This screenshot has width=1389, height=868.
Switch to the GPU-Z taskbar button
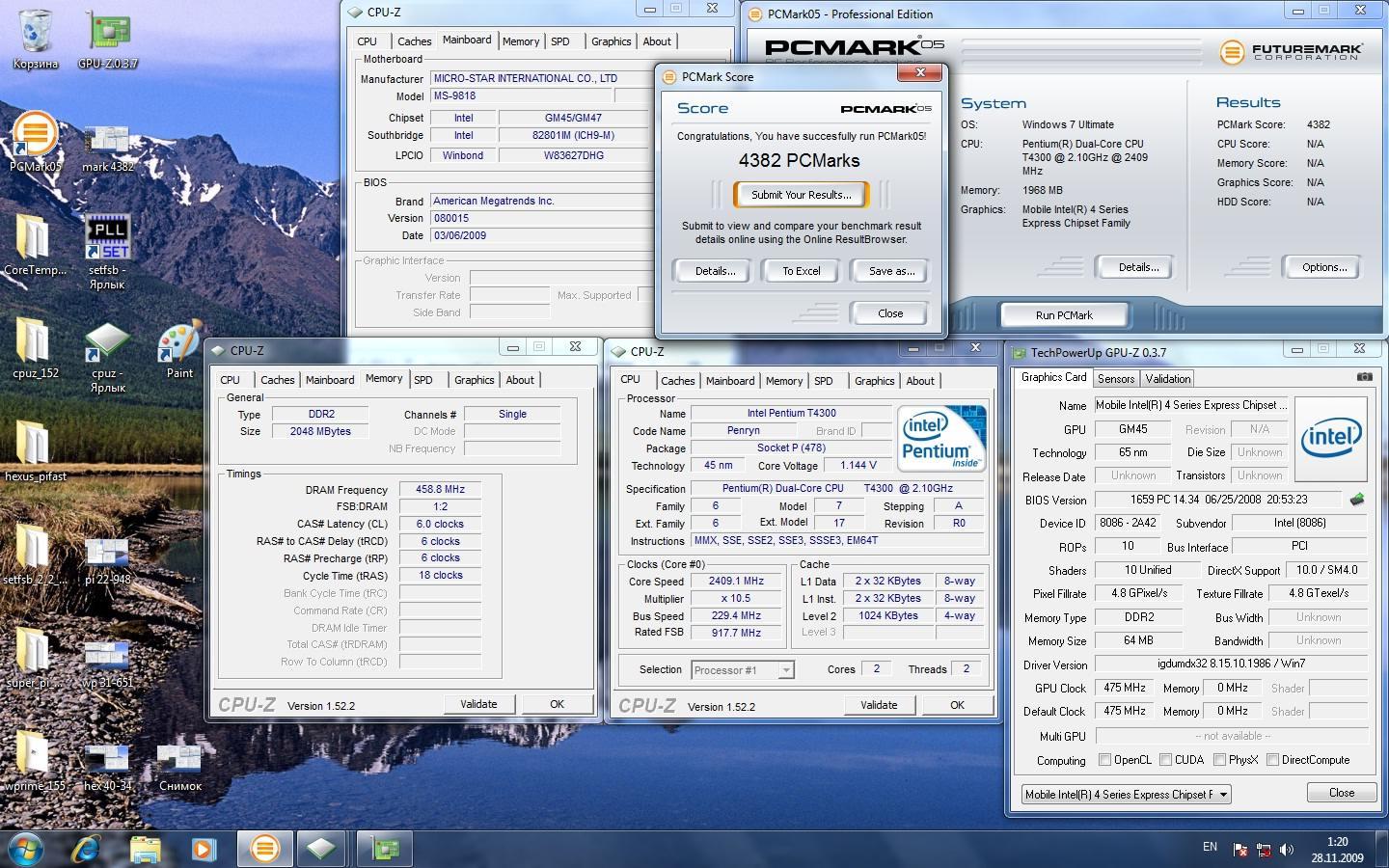[x=385, y=849]
